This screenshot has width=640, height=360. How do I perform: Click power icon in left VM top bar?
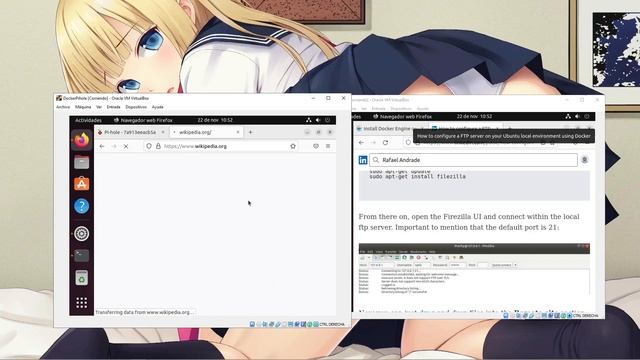point(327,120)
